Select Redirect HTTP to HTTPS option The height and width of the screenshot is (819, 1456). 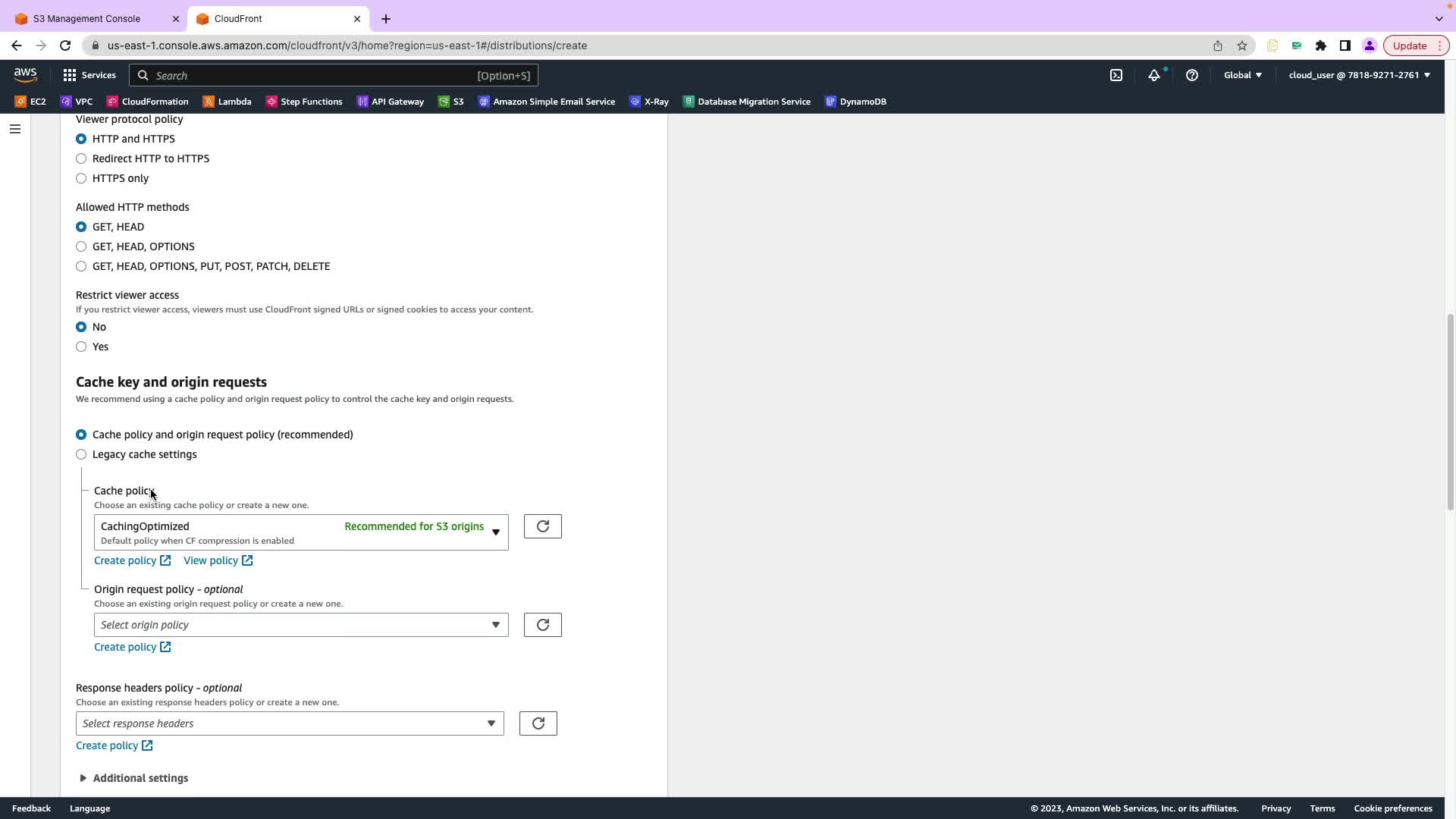tap(81, 158)
